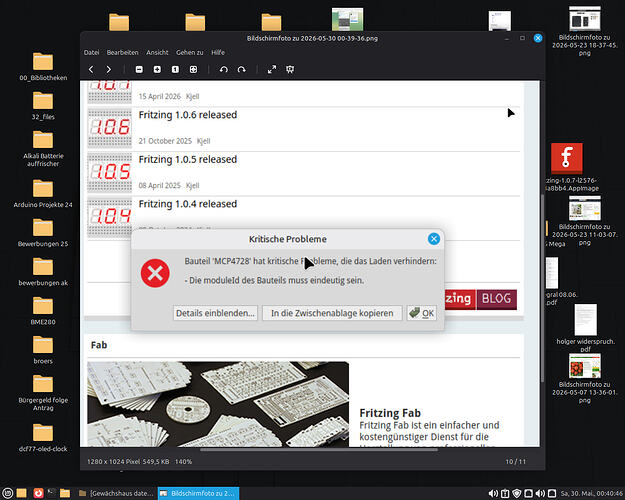Select the Bewerbungen 25 folder
625x500 pixels.
(43, 232)
